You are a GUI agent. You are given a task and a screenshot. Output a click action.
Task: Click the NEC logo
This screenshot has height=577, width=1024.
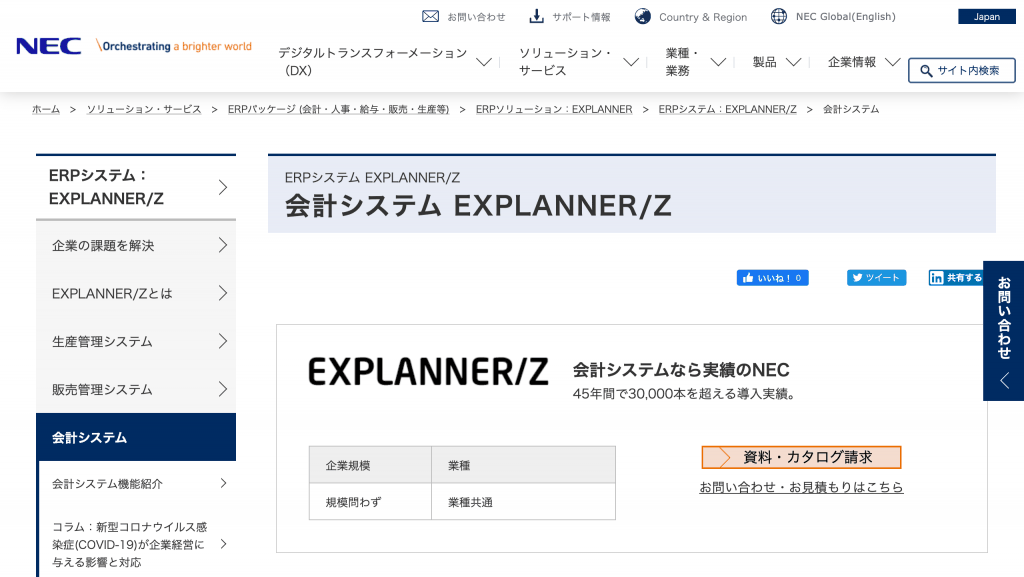[x=49, y=46]
